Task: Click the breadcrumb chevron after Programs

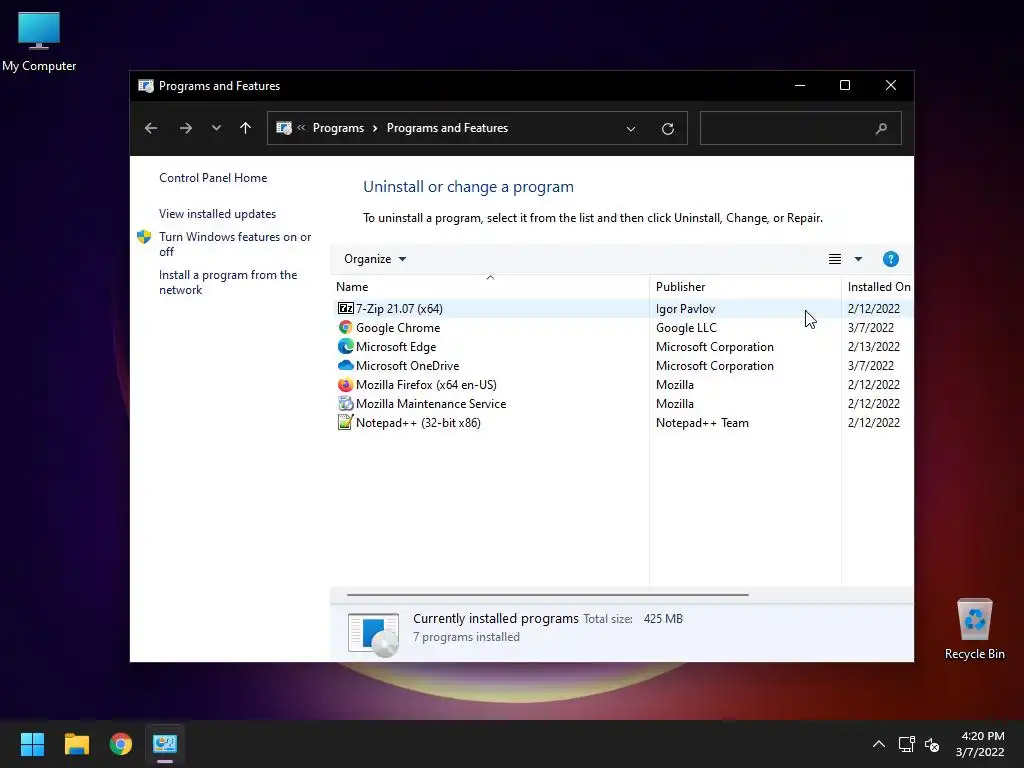Action: click(x=375, y=128)
